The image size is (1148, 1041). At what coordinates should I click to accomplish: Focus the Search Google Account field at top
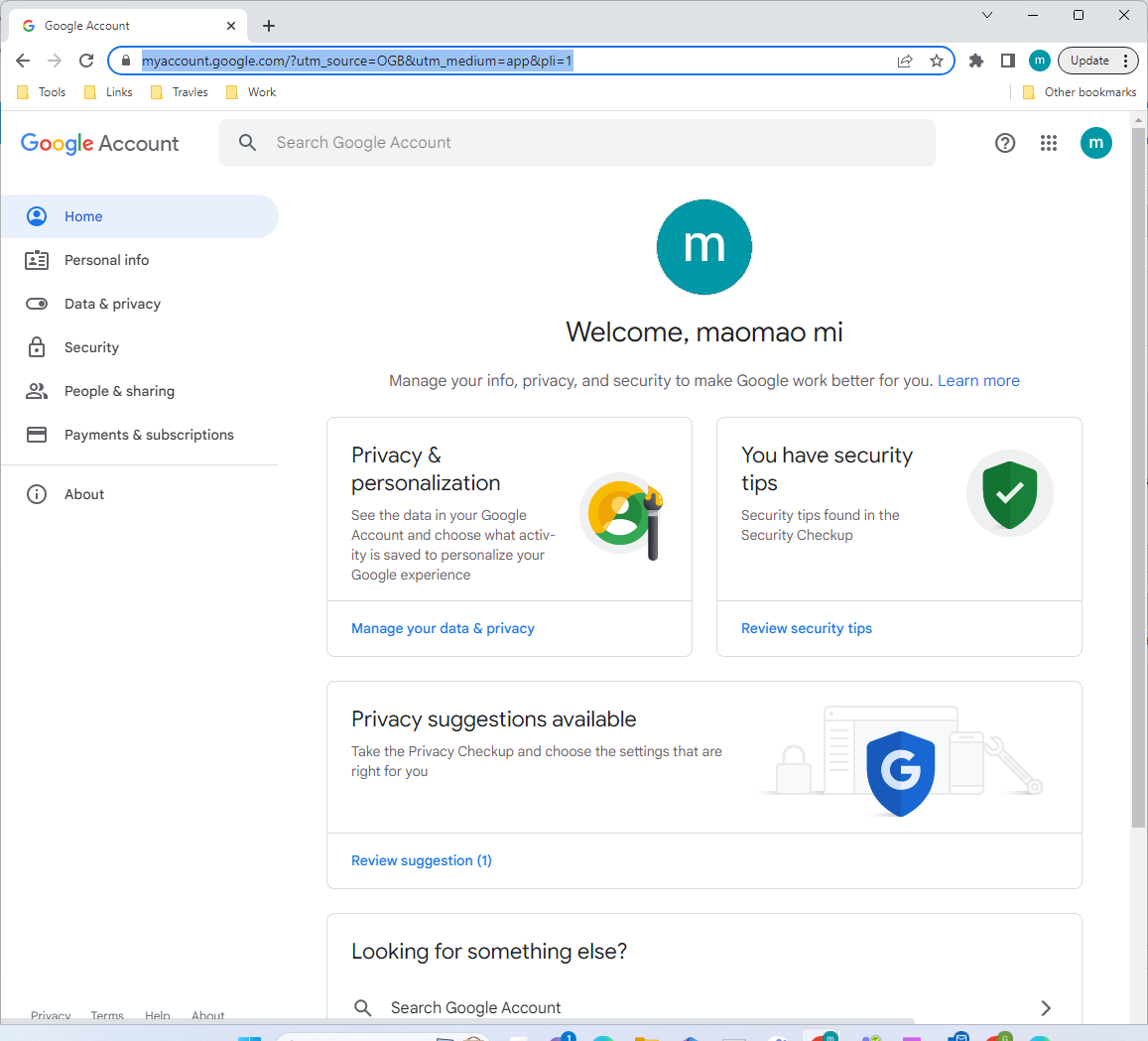[x=576, y=143]
